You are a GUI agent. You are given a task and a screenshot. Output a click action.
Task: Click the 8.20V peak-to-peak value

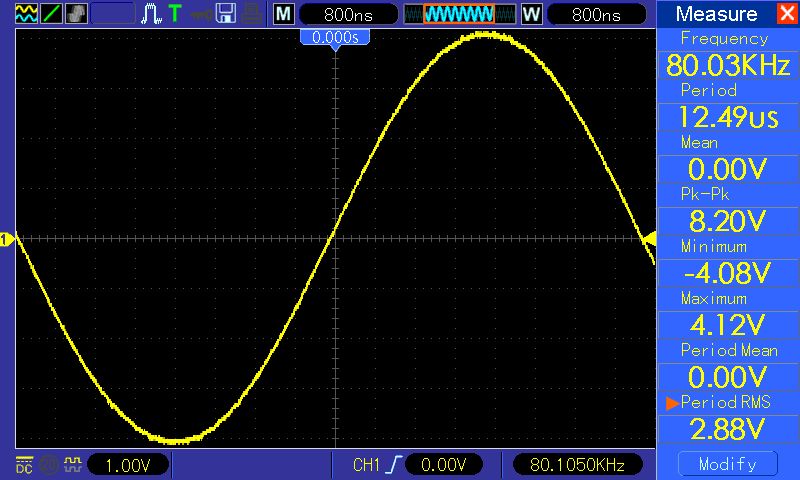728,221
